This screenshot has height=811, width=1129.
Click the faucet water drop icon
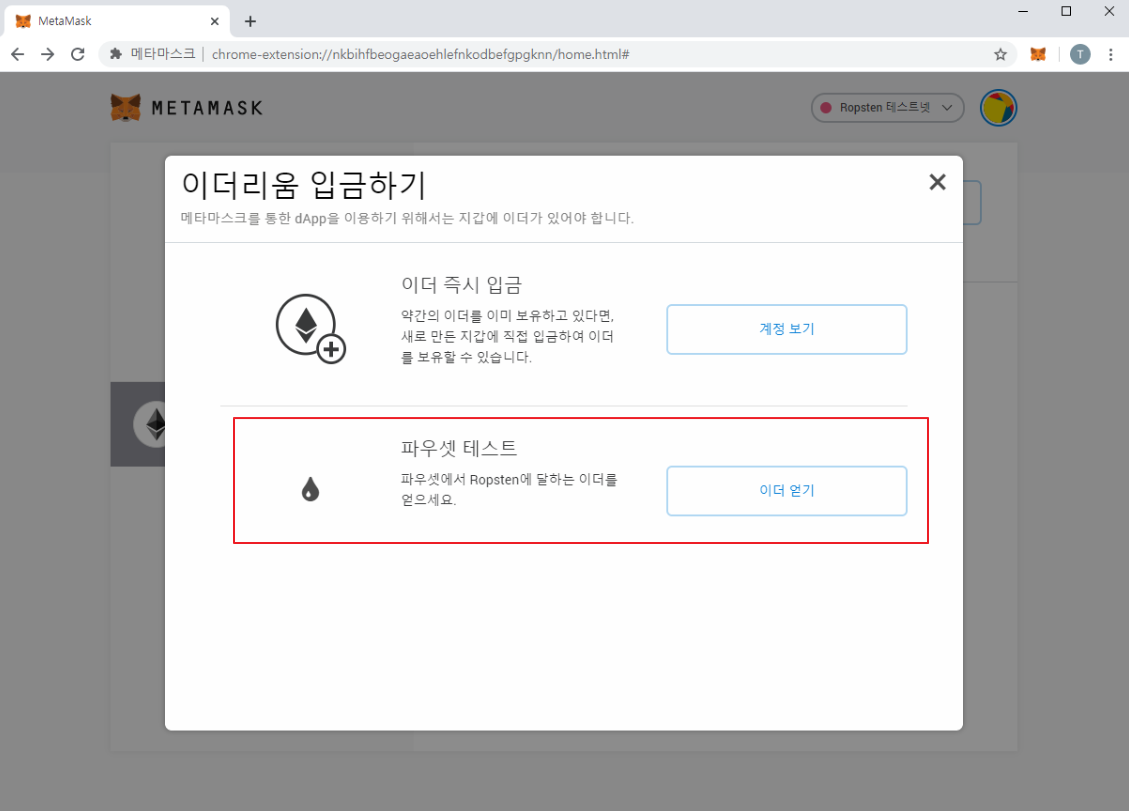click(310, 489)
